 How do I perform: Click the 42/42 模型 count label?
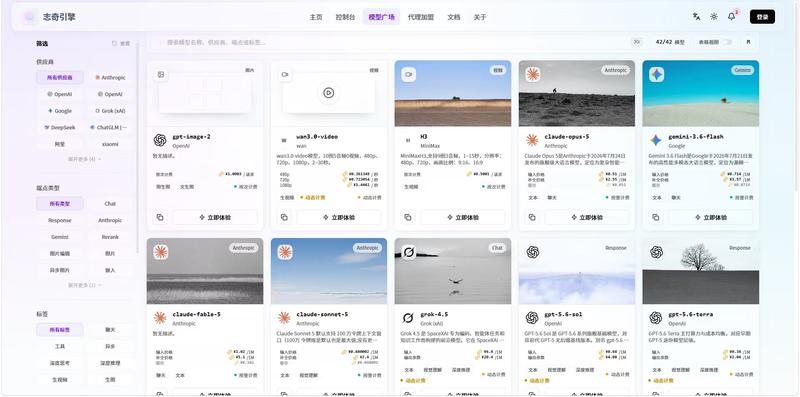(x=670, y=42)
